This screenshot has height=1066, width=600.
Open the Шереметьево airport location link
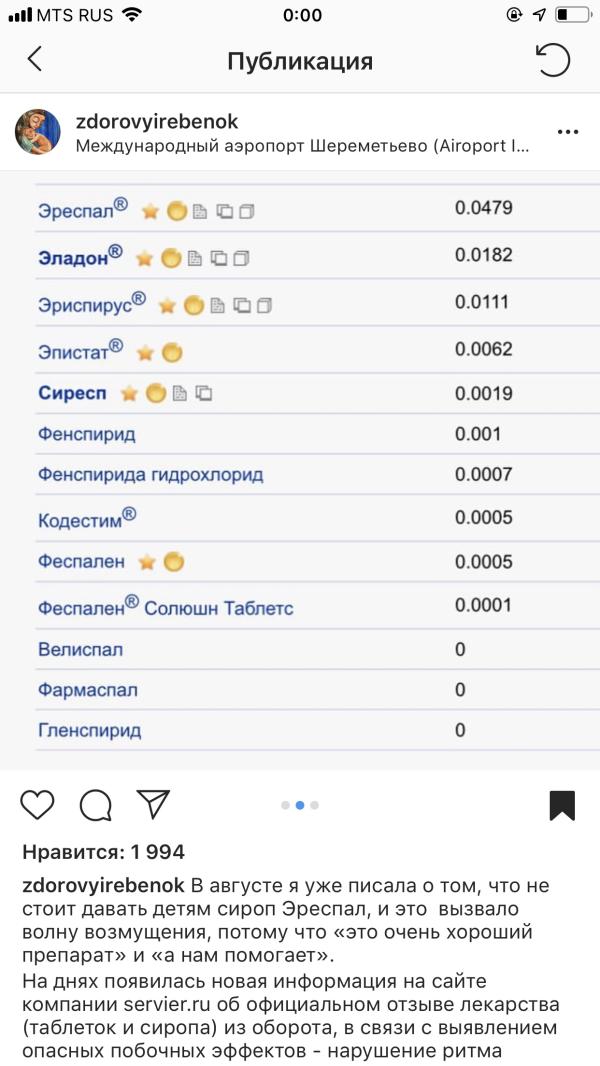click(x=302, y=146)
